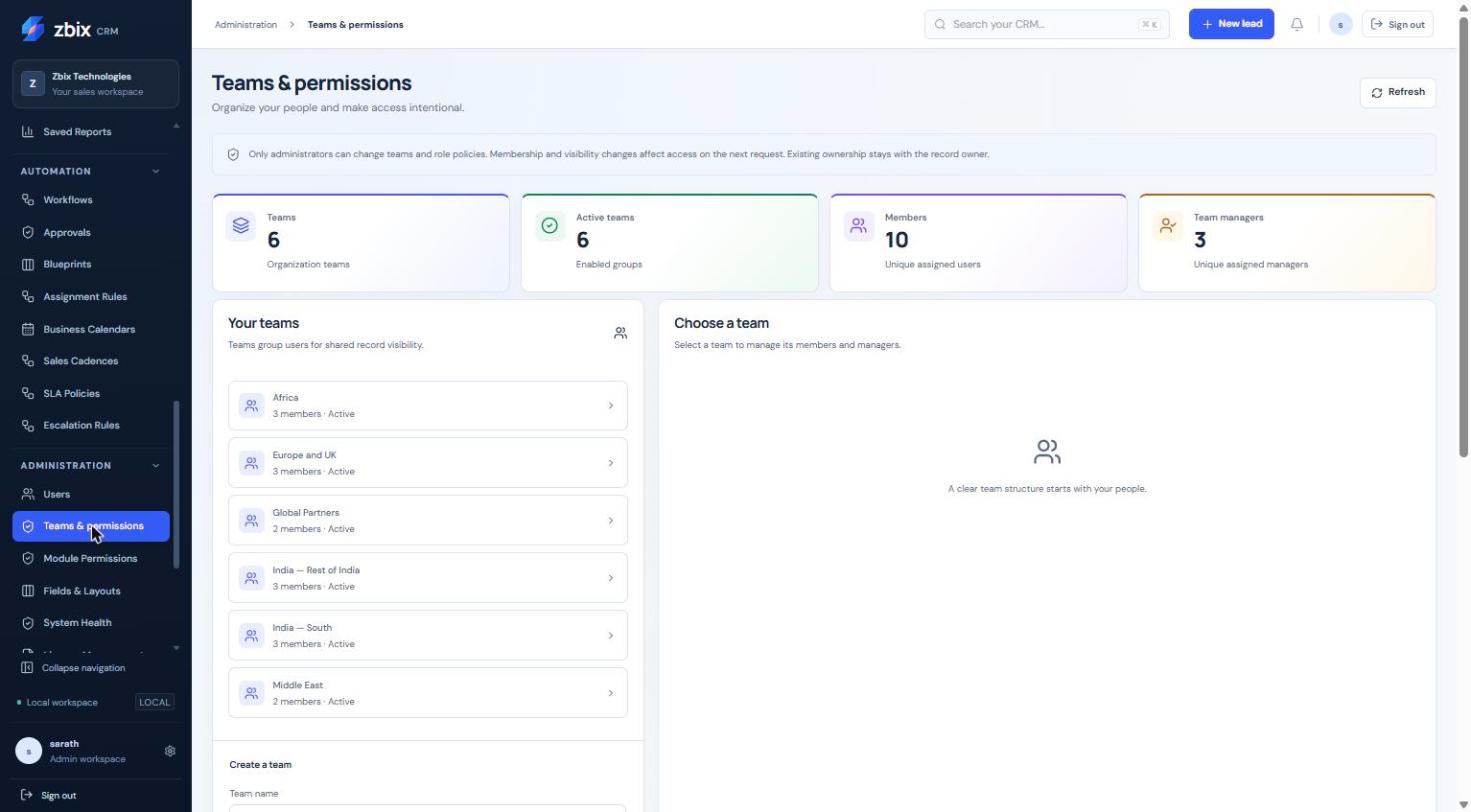Select the Zbix Technologies workspace switcher
This screenshot has height=812, width=1471.
click(x=96, y=84)
